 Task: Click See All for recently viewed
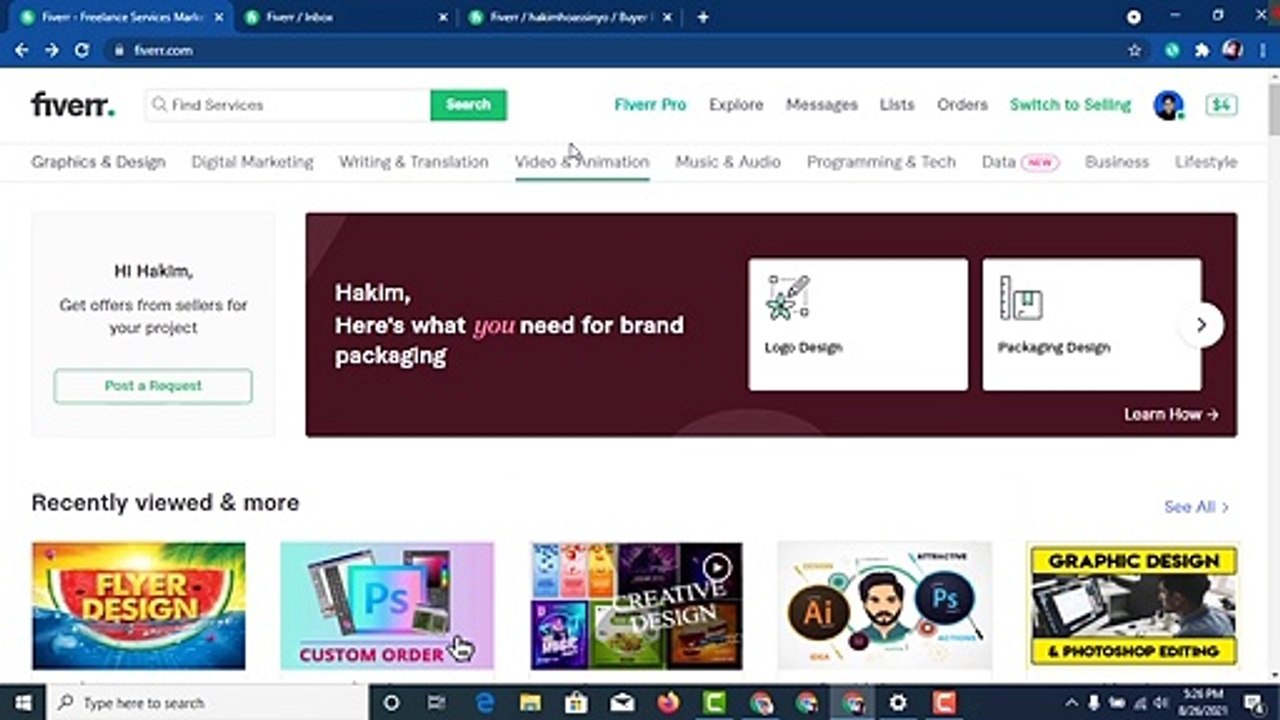tap(1197, 507)
